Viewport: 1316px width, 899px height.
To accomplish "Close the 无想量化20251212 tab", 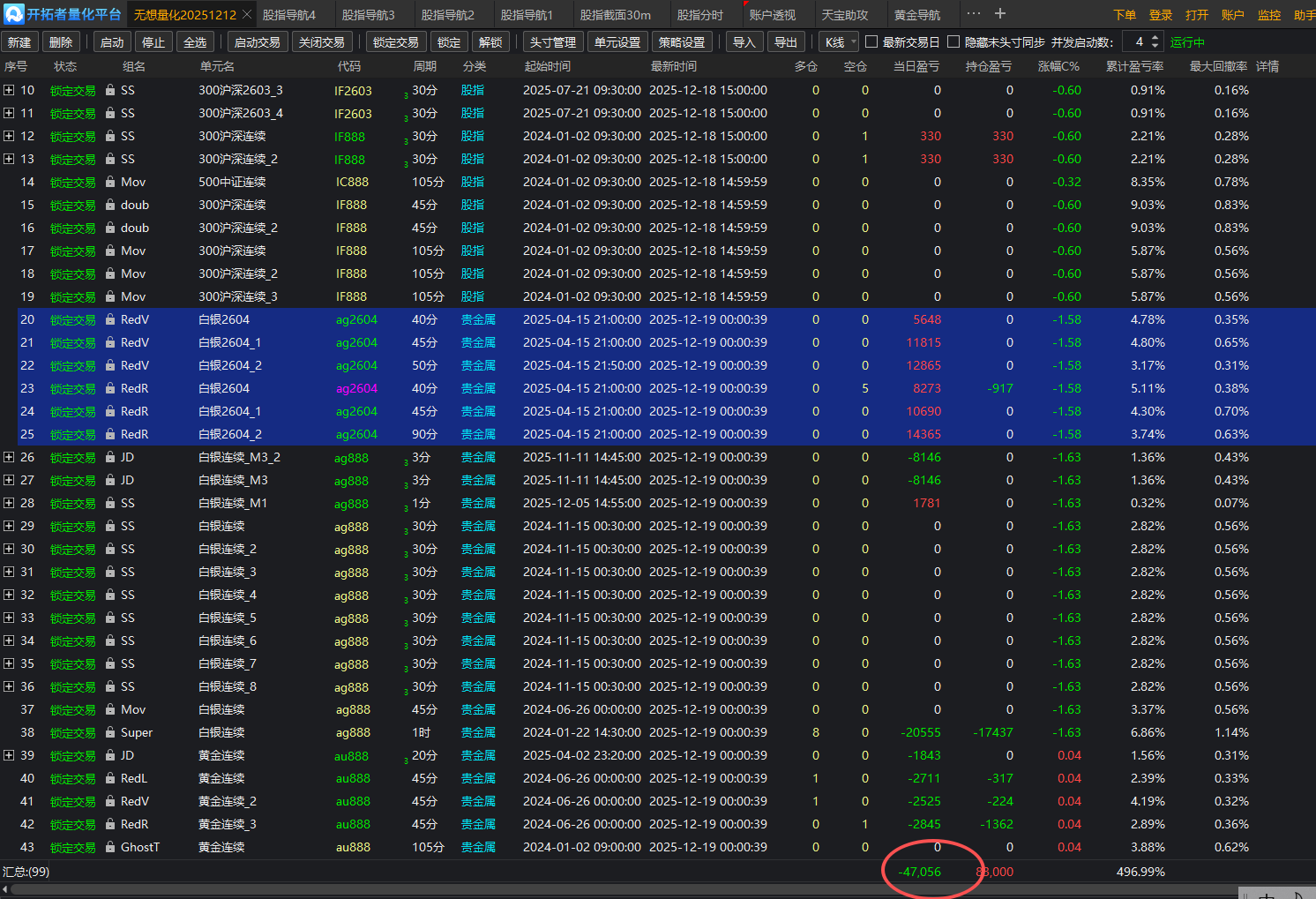I will click(x=247, y=15).
